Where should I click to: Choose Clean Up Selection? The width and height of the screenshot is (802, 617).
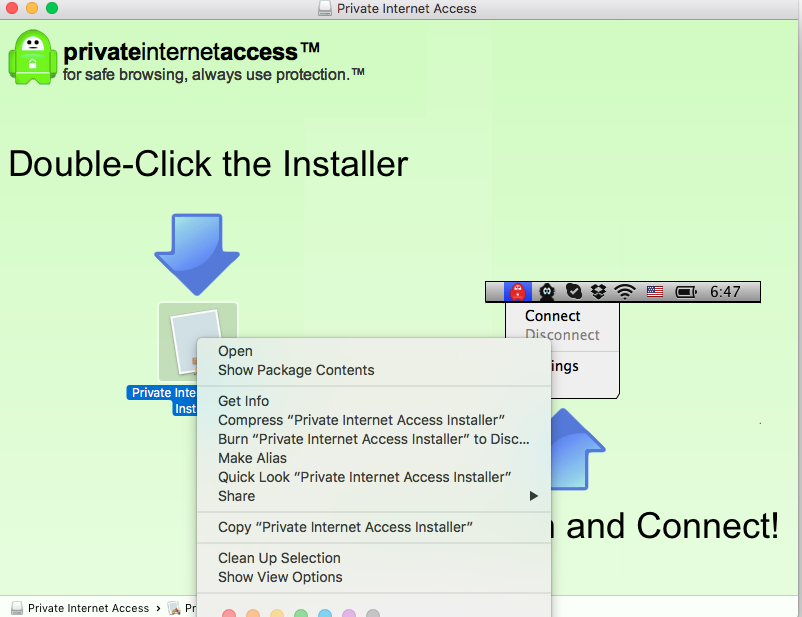tap(374, 558)
